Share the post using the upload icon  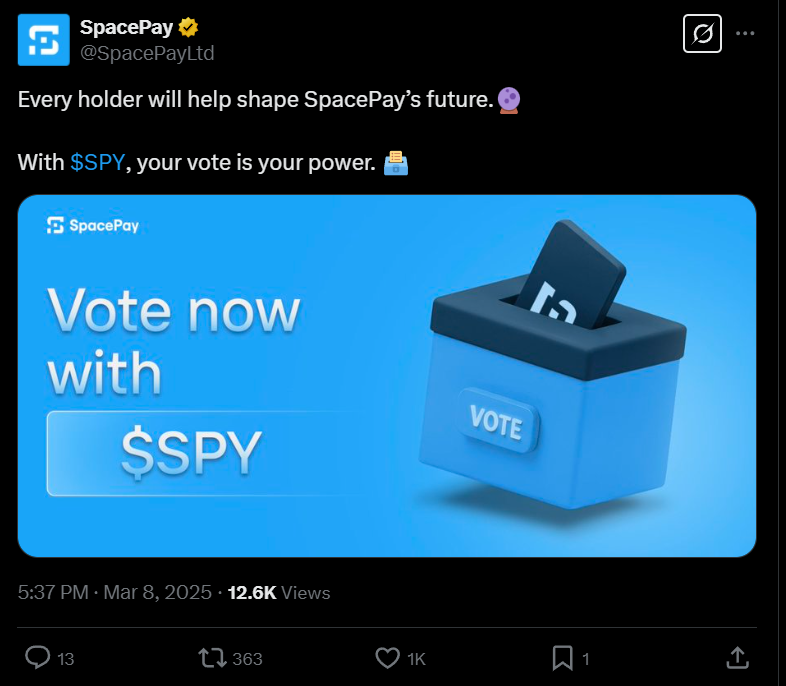[737, 658]
